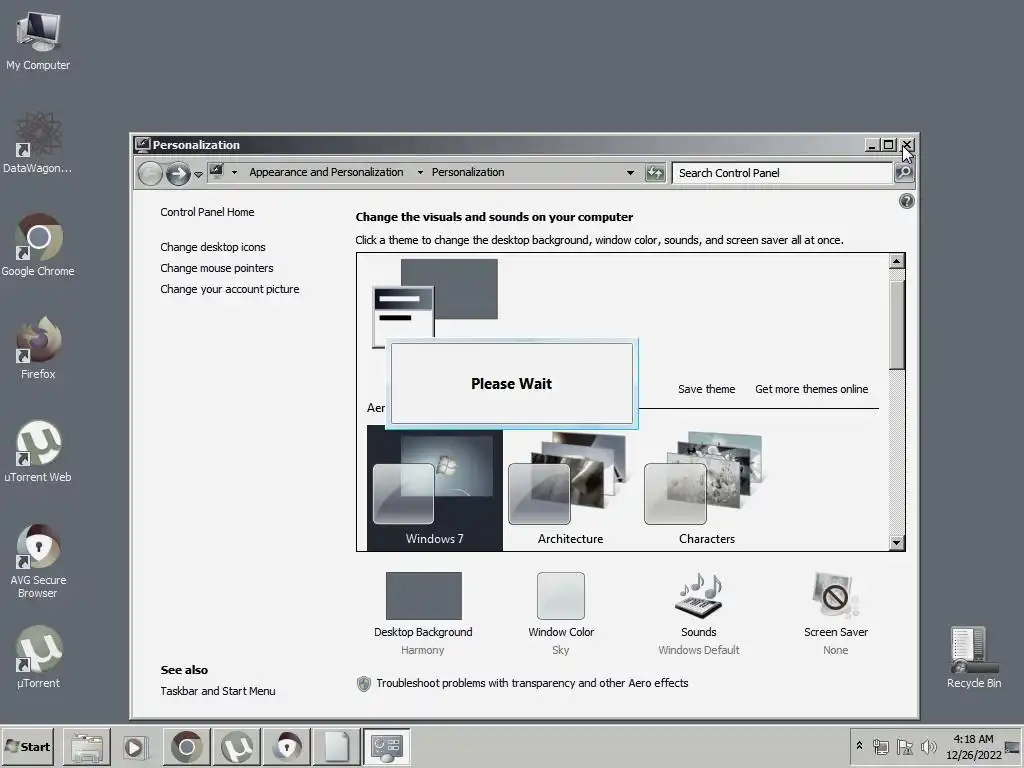Screen dimensions: 1024x768
Task: Click Get more themes online
Action: (812, 389)
